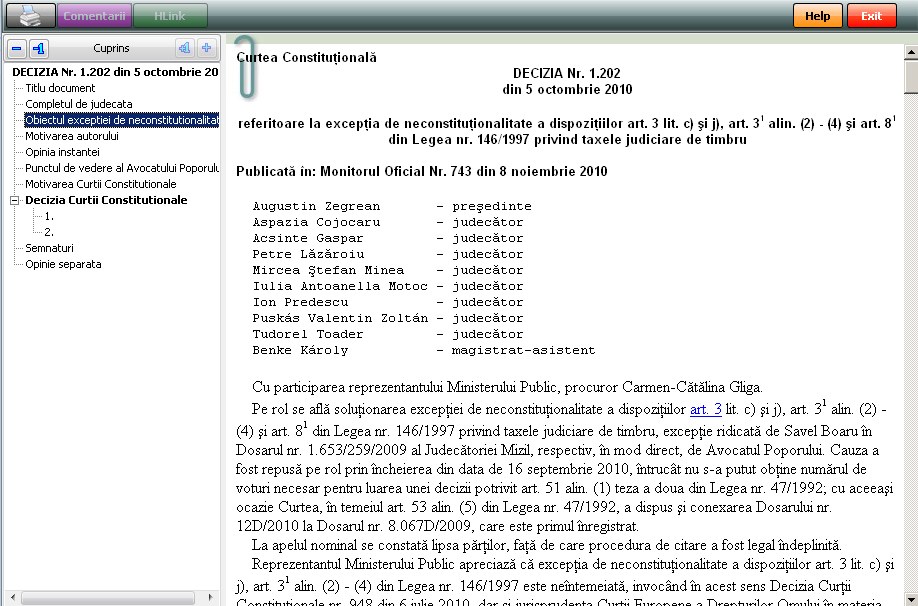Select sub-item 1. under Decizia Curtii
Viewport: 918px width, 606px height.
49,216
